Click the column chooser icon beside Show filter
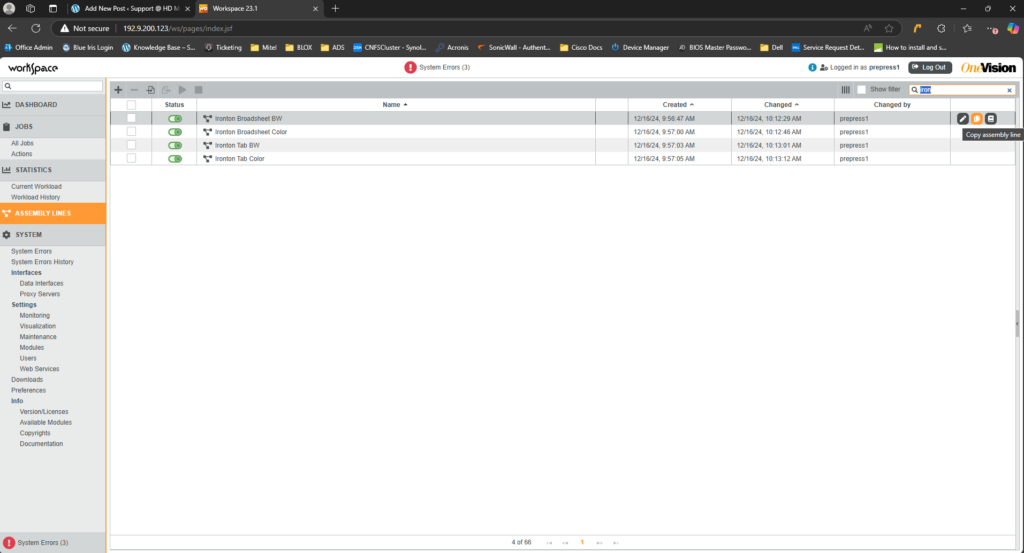The image size is (1024, 553). coord(845,90)
